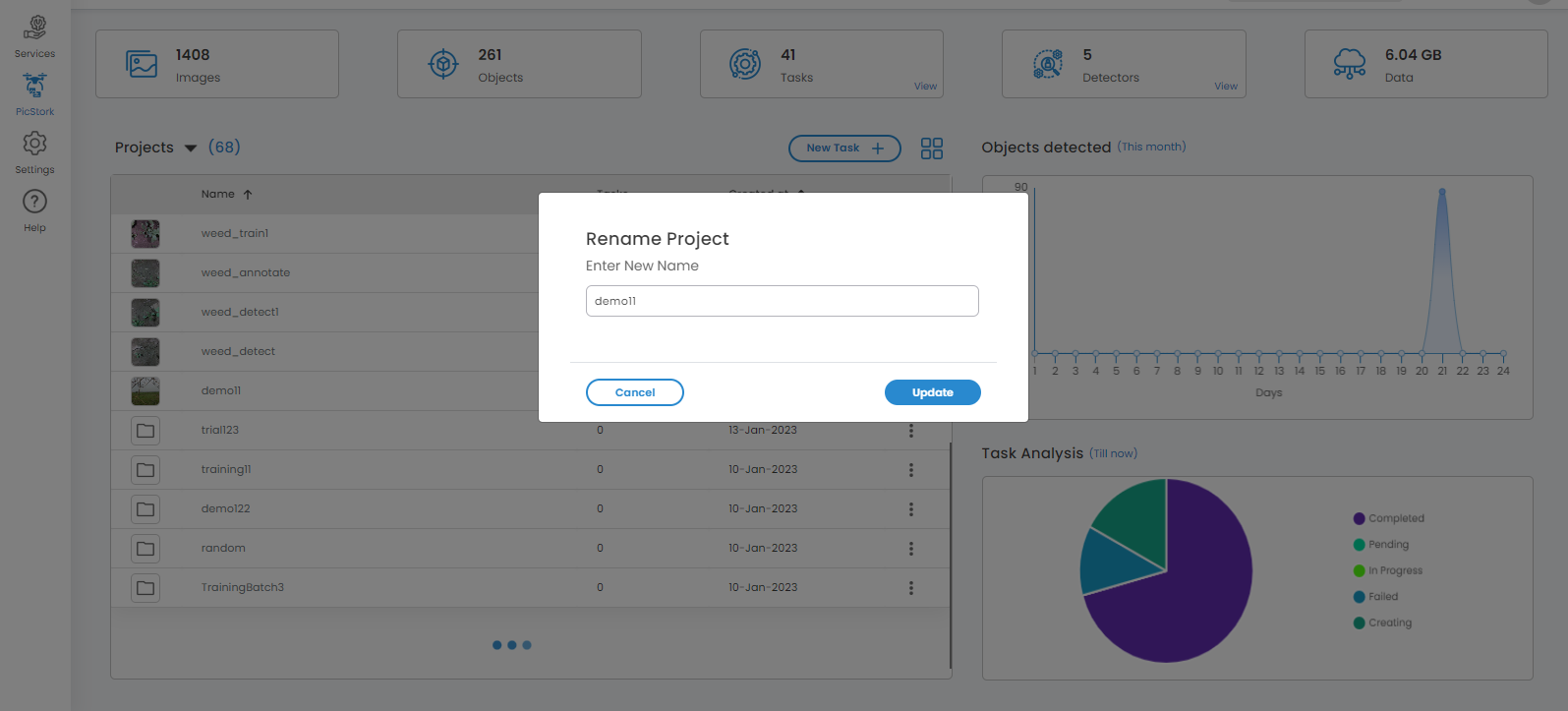Click the Images card icon
1568x711 pixels.
pos(142,65)
